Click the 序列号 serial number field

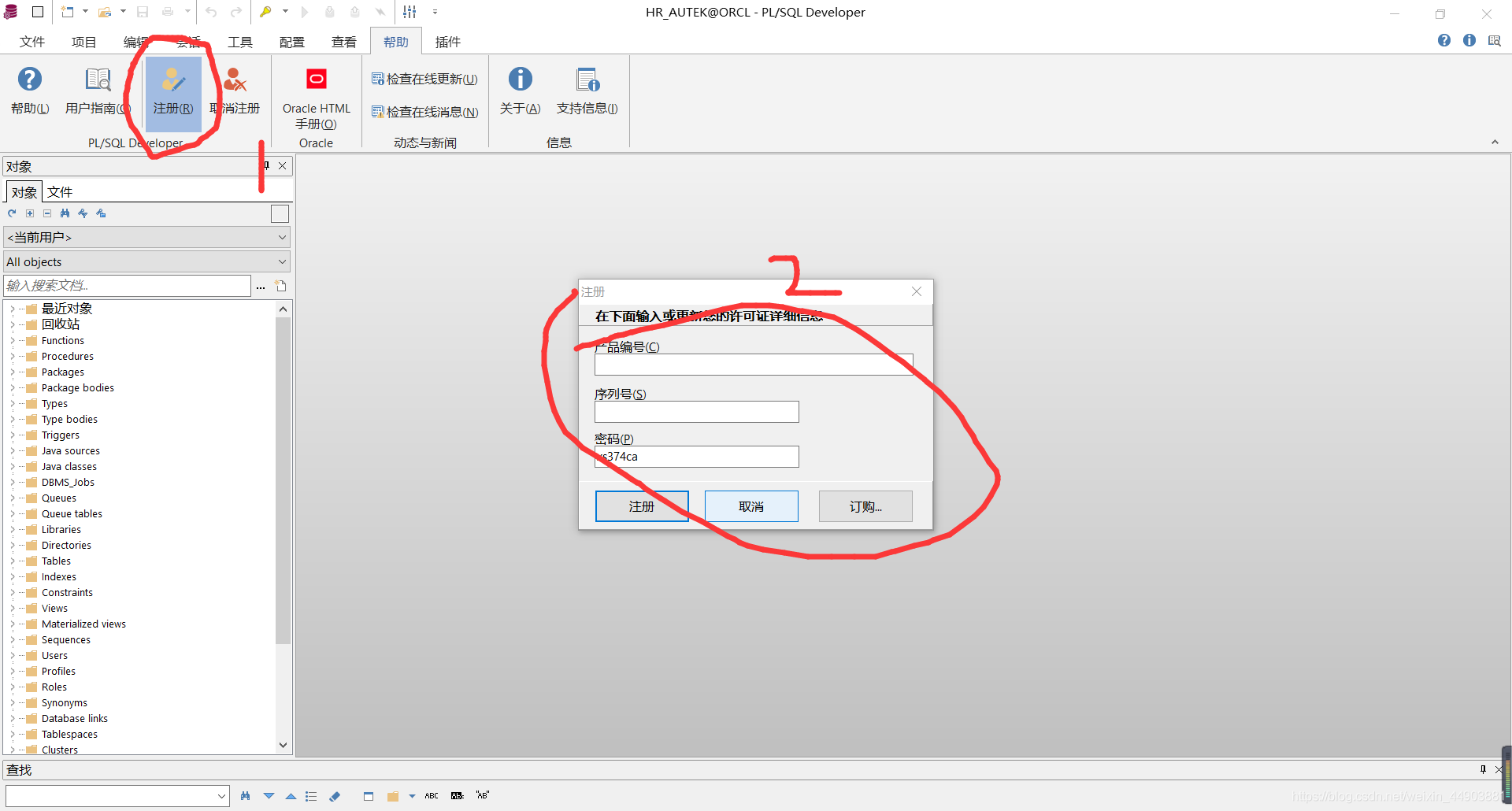(697, 412)
